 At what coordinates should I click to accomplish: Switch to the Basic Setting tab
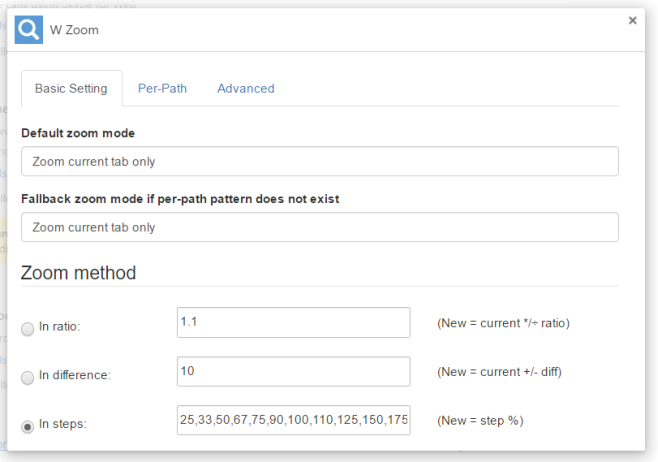71,89
